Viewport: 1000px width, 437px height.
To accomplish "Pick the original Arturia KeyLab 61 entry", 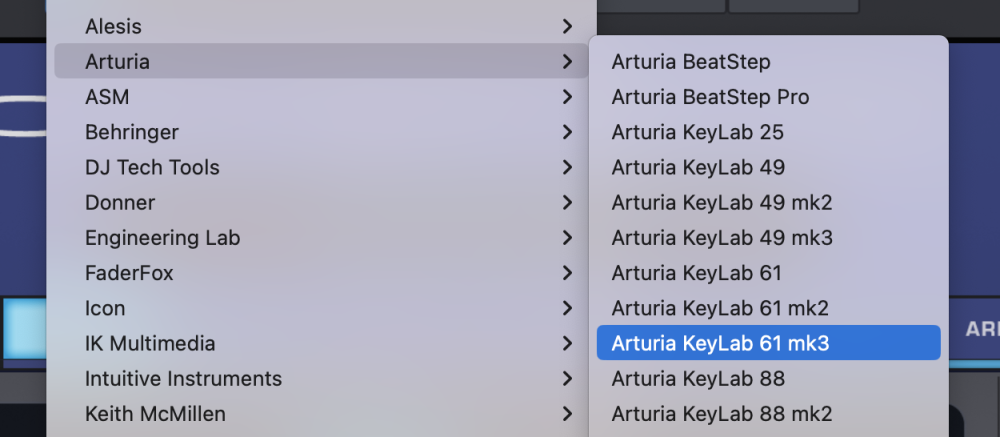I will 696,273.
